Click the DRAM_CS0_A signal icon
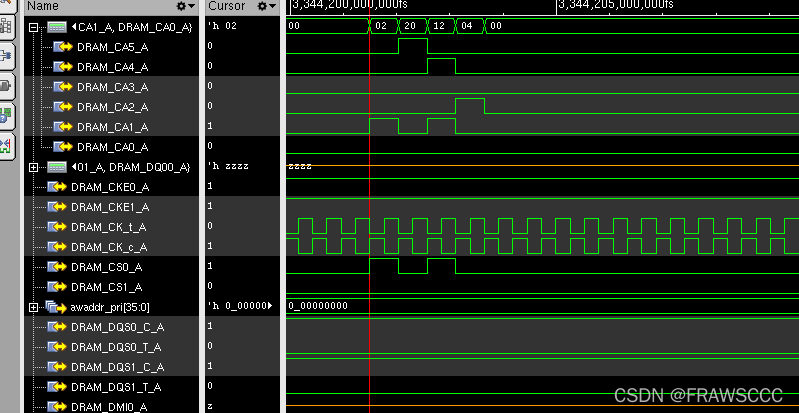The image size is (799, 413). tap(59, 267)
